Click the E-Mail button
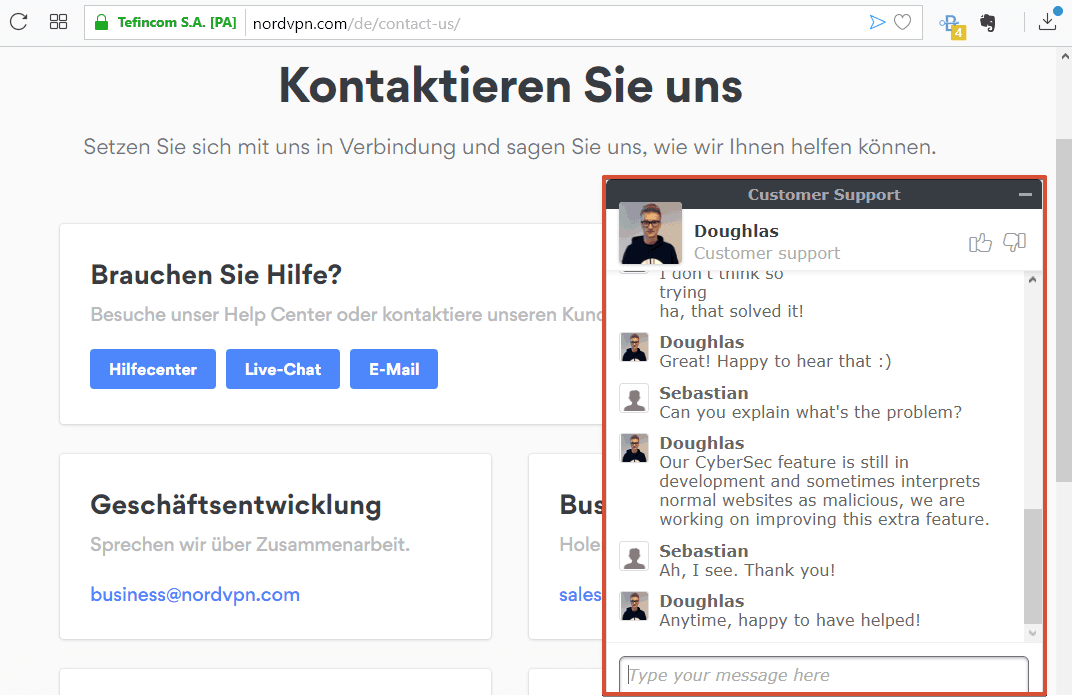 coord(394,369)
